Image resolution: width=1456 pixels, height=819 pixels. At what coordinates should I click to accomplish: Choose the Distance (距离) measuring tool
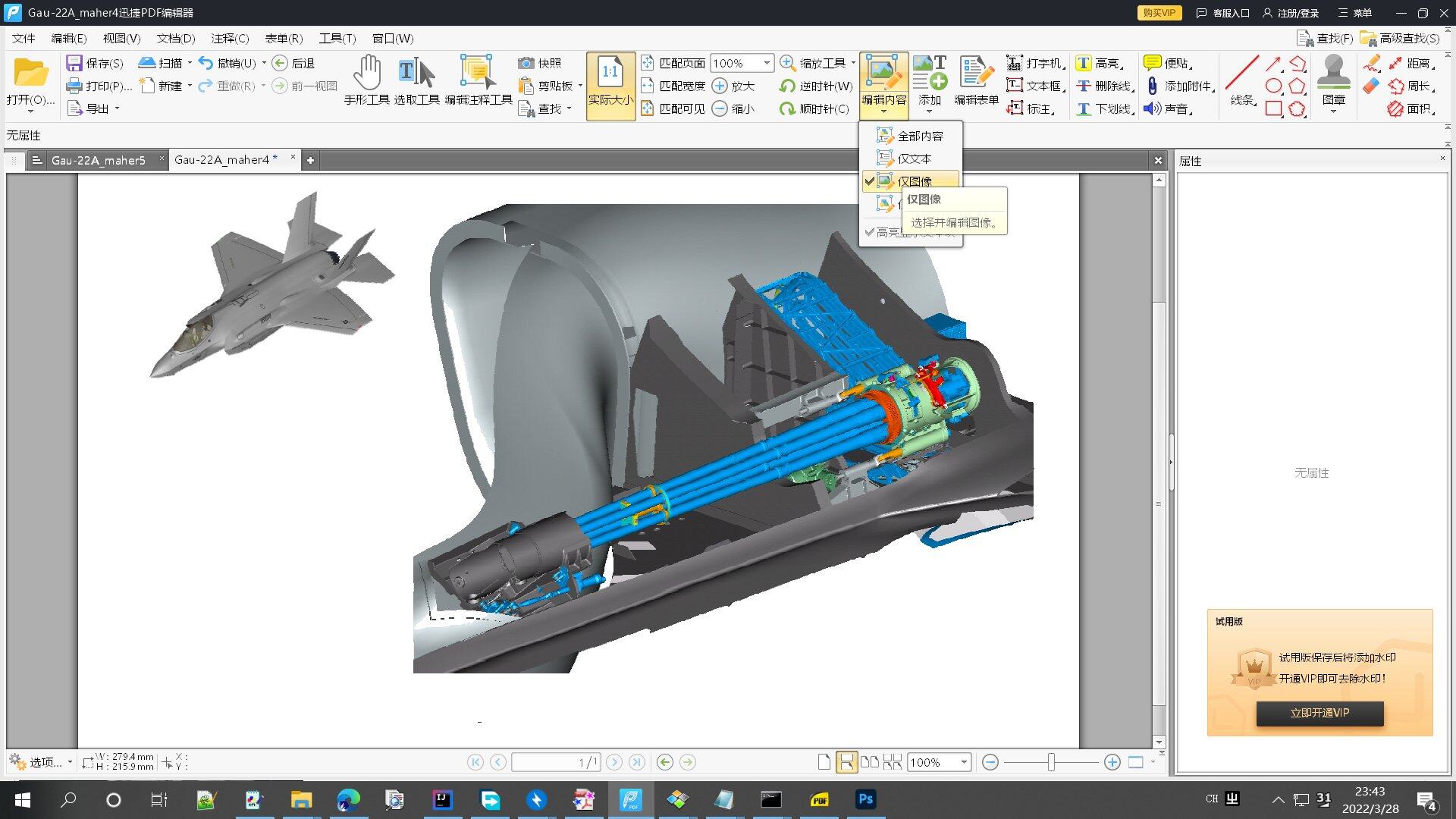[x=1410, y=63]
